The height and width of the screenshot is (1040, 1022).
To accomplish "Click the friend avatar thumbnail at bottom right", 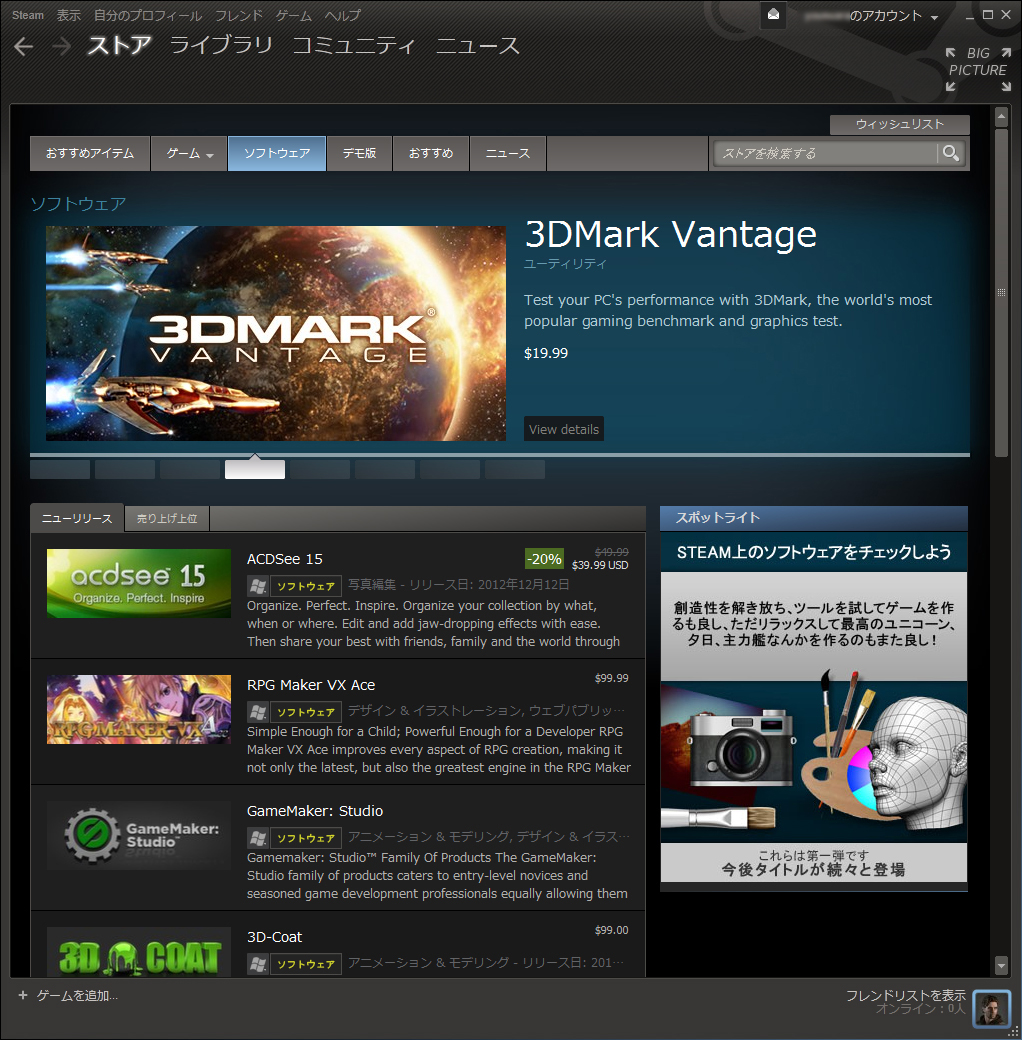I will (x=991, y=1008).
